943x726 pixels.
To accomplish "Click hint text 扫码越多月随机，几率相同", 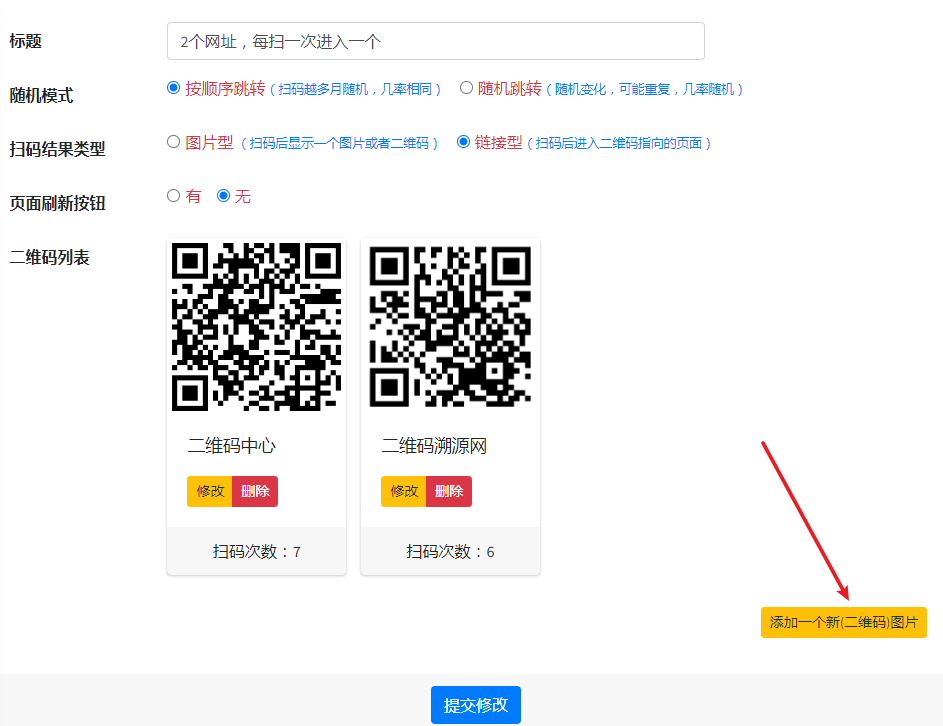I will click(355, 89).
